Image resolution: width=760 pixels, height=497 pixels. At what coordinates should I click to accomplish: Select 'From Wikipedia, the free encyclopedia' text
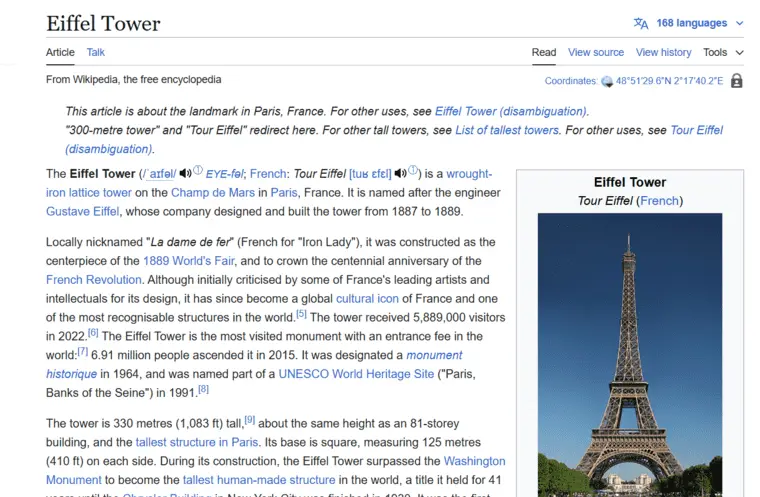[x=133, y=80]
